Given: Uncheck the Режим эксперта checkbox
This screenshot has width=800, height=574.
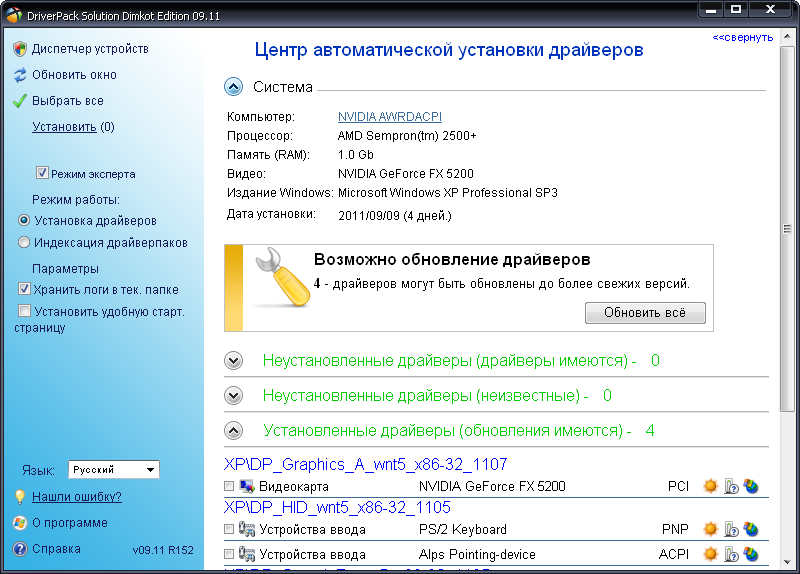Looking at the screenshot, I should pos(42,173).
